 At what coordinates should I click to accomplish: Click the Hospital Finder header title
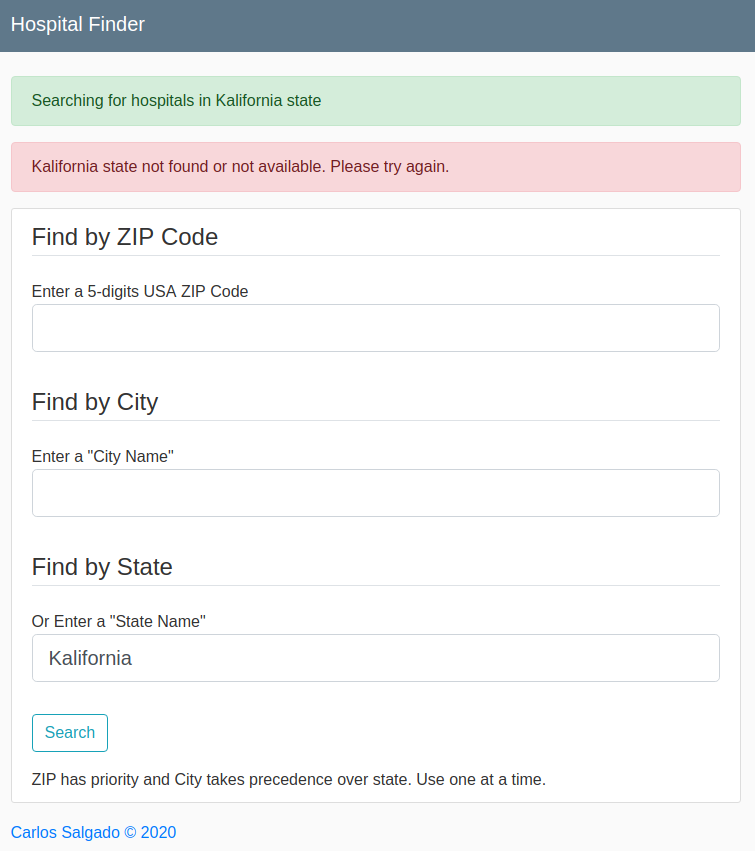pos(77,24)
